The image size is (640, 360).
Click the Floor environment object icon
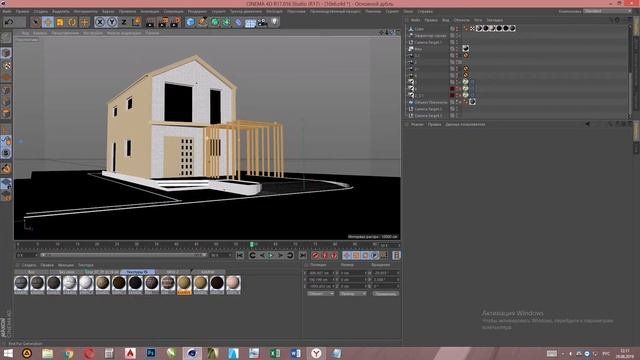pyautogui.click(x=250, y=22)
